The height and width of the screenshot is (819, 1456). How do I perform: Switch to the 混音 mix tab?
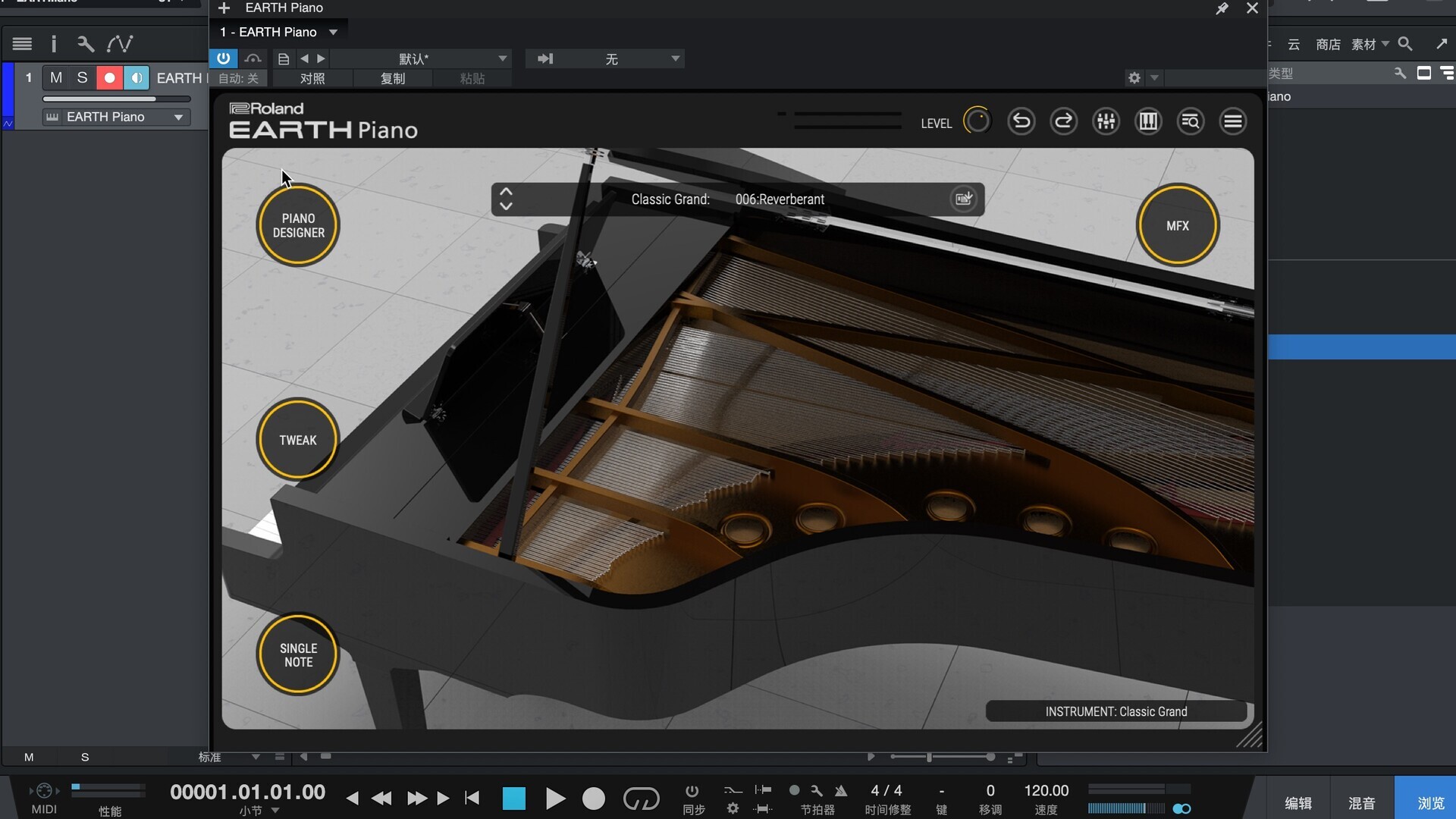pyautogui.click(x=1362, y=803)
